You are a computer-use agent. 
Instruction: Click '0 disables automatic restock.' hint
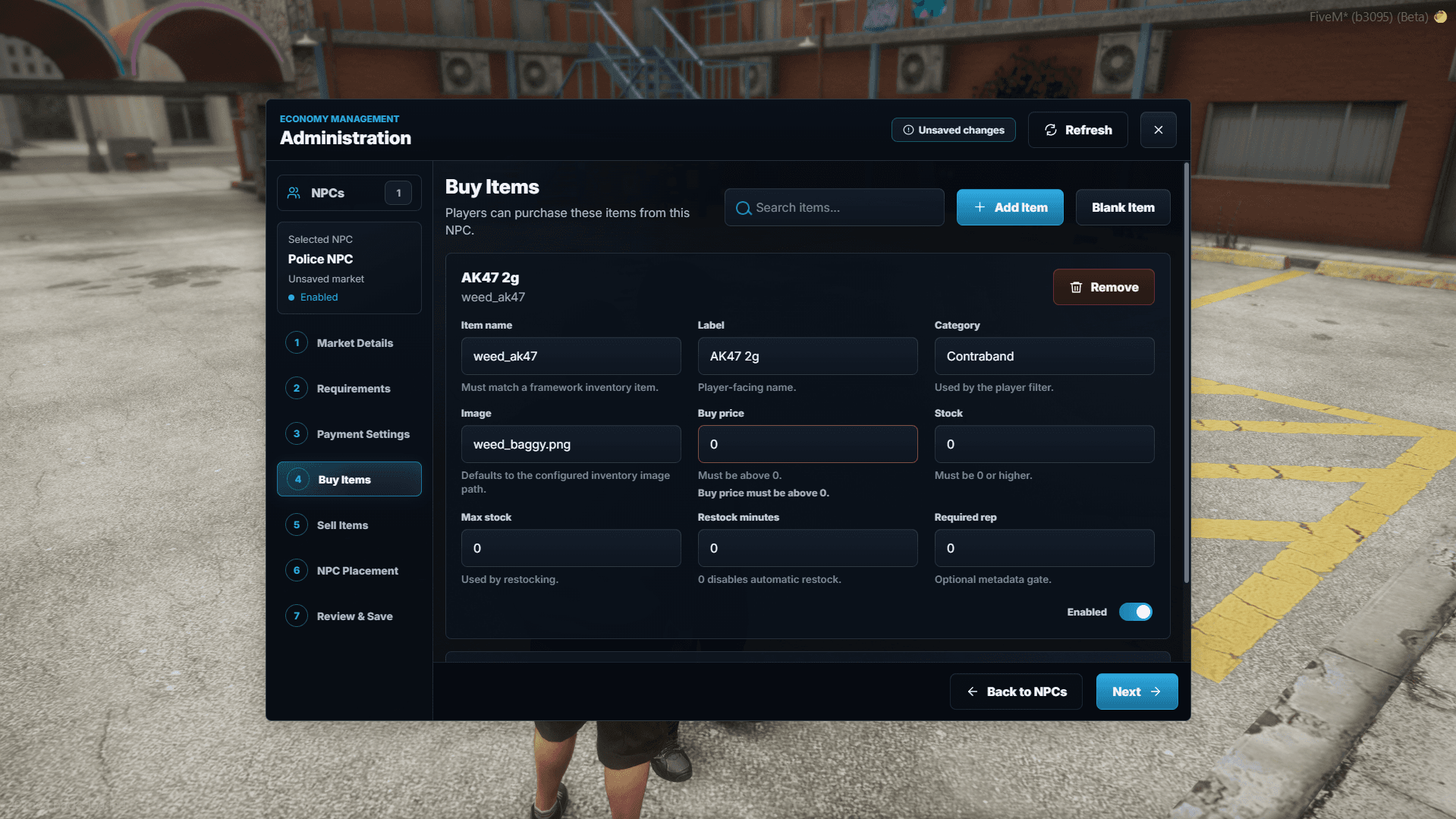769,580
